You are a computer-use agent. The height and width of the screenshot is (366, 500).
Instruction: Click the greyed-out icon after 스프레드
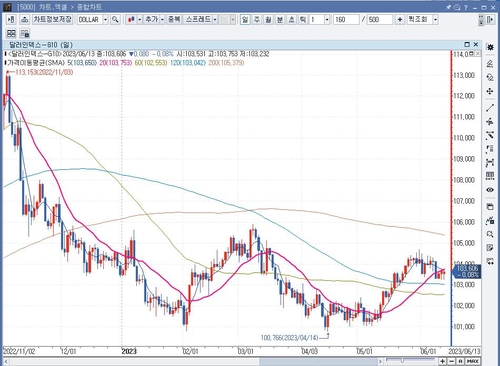coord(225,20)
